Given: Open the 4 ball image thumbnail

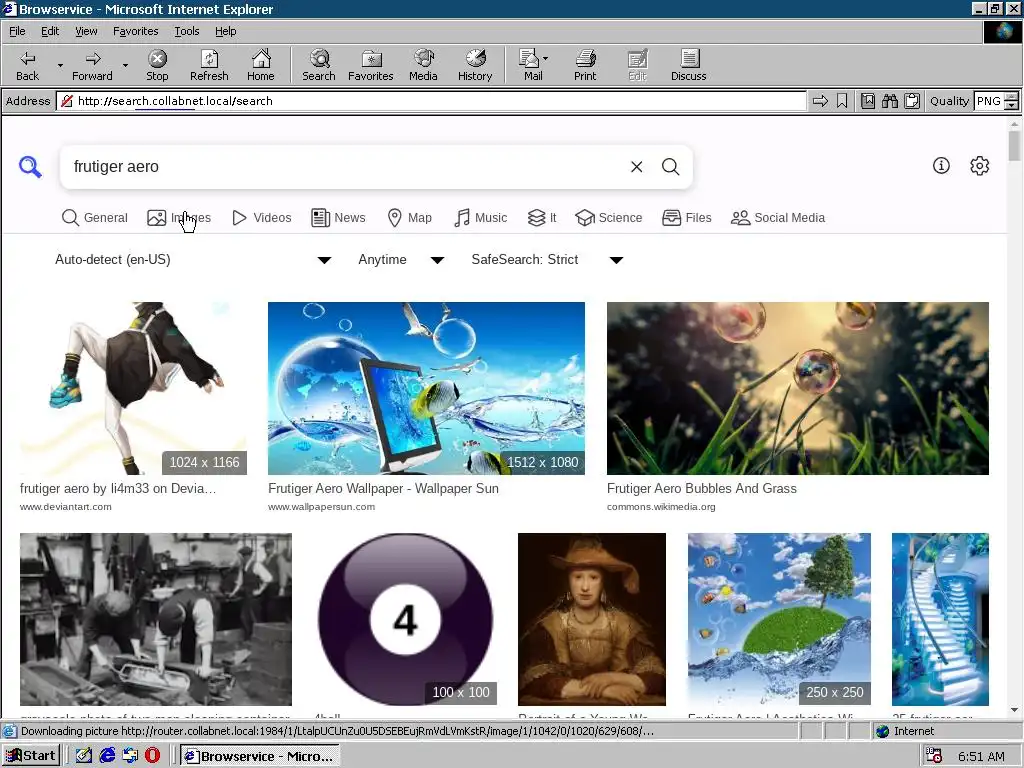Looking at the screenshot, I should click(x=406, y=619).
